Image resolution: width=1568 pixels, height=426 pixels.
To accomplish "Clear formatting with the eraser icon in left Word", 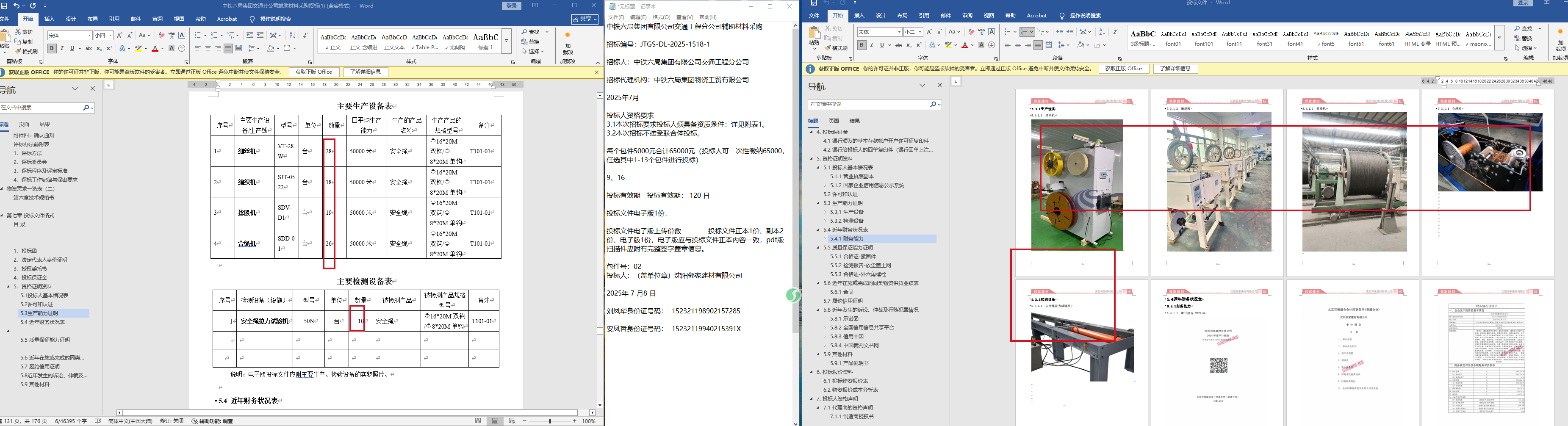I will [x=161, y=35].
